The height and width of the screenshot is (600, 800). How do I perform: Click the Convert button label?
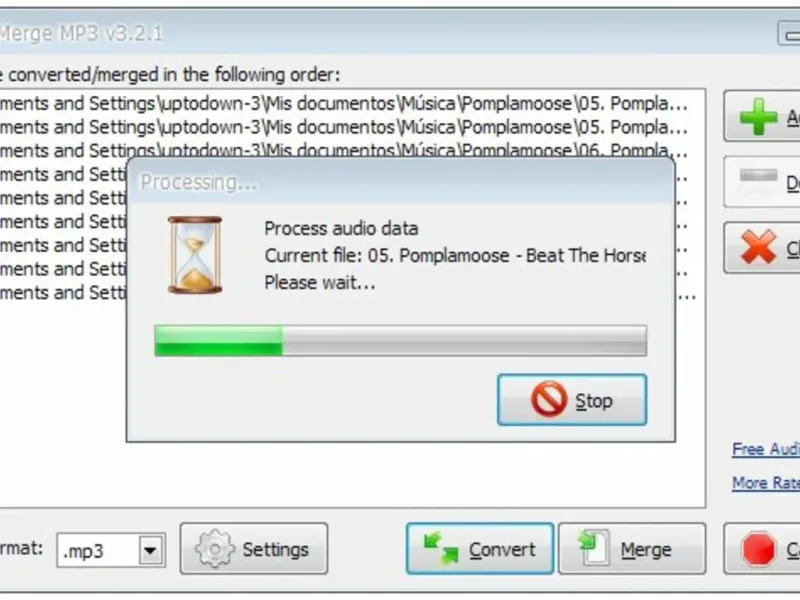click(502, 550)
